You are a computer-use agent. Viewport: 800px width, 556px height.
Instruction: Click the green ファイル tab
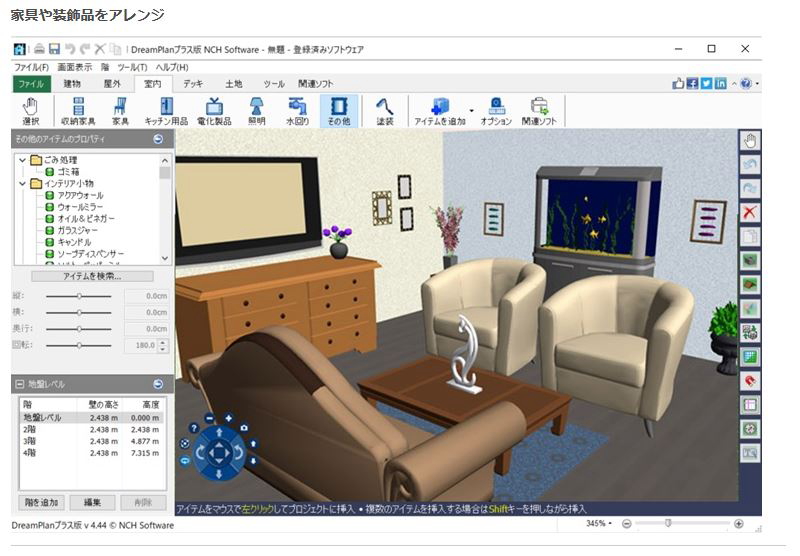click(x=32, y=84)
